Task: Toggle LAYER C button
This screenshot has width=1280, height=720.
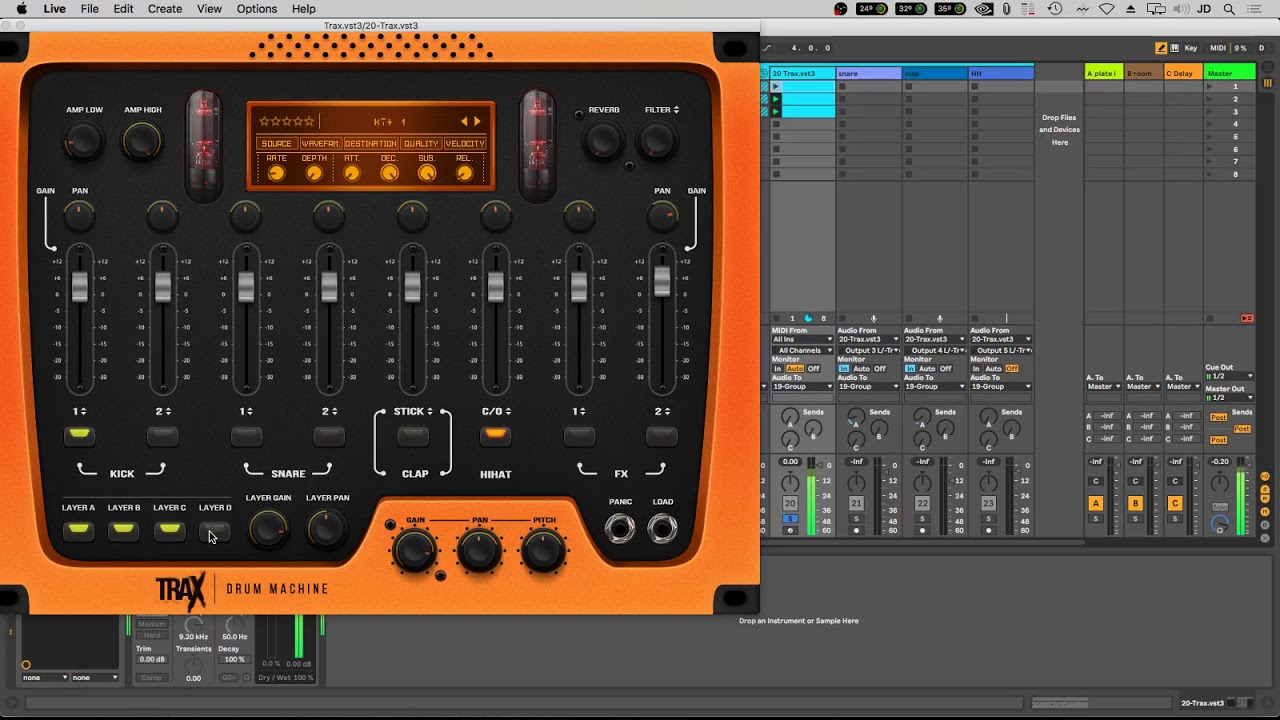Action: tap(170, 530)
